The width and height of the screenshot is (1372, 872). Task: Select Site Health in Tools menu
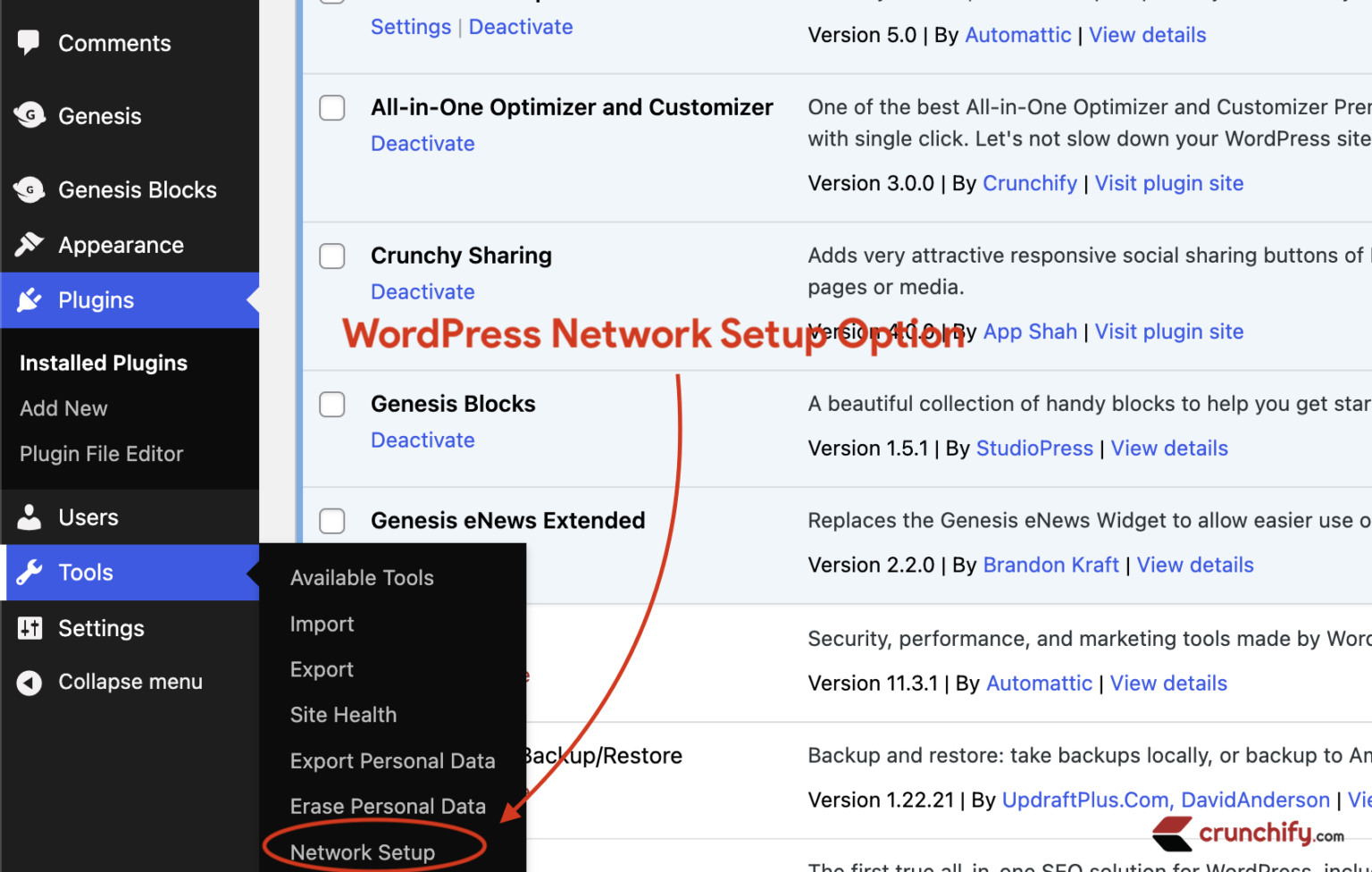[x=343, y=714]
